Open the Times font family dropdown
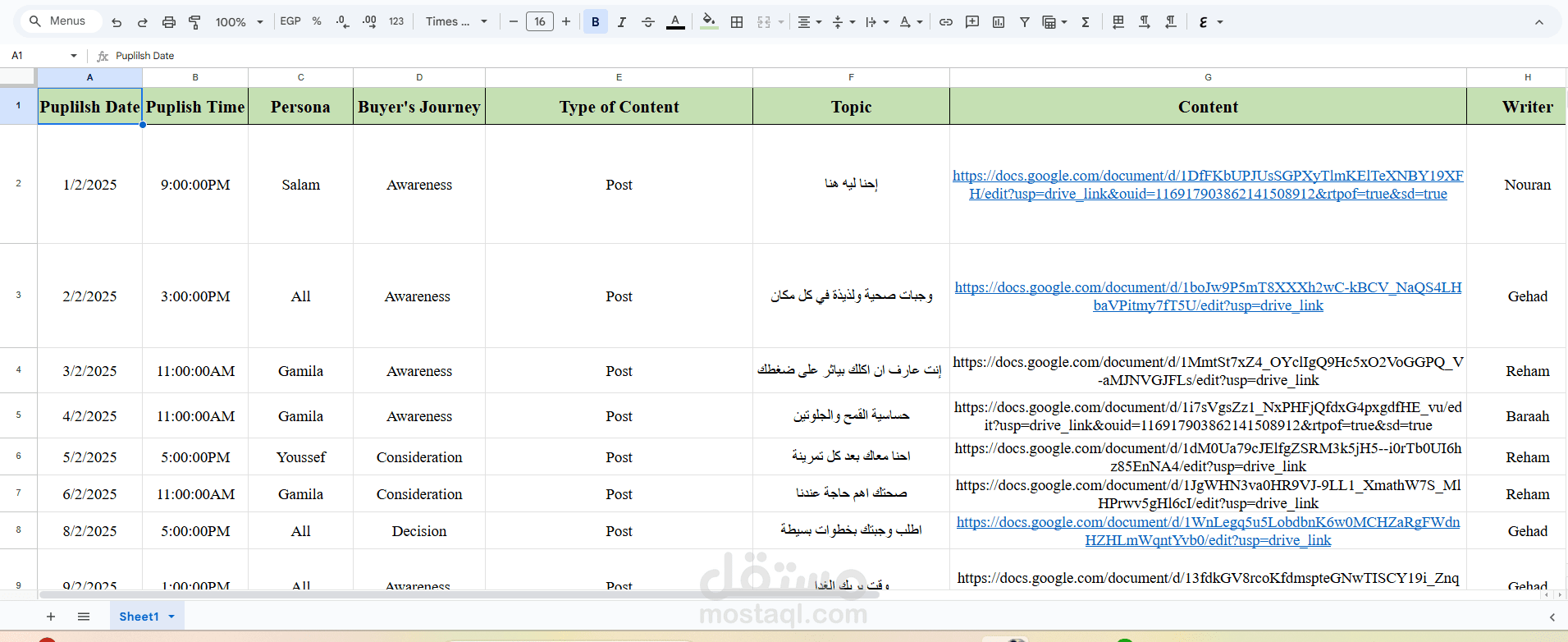Viewport: 1568px width, 642px height. click(x=456, y=21)
